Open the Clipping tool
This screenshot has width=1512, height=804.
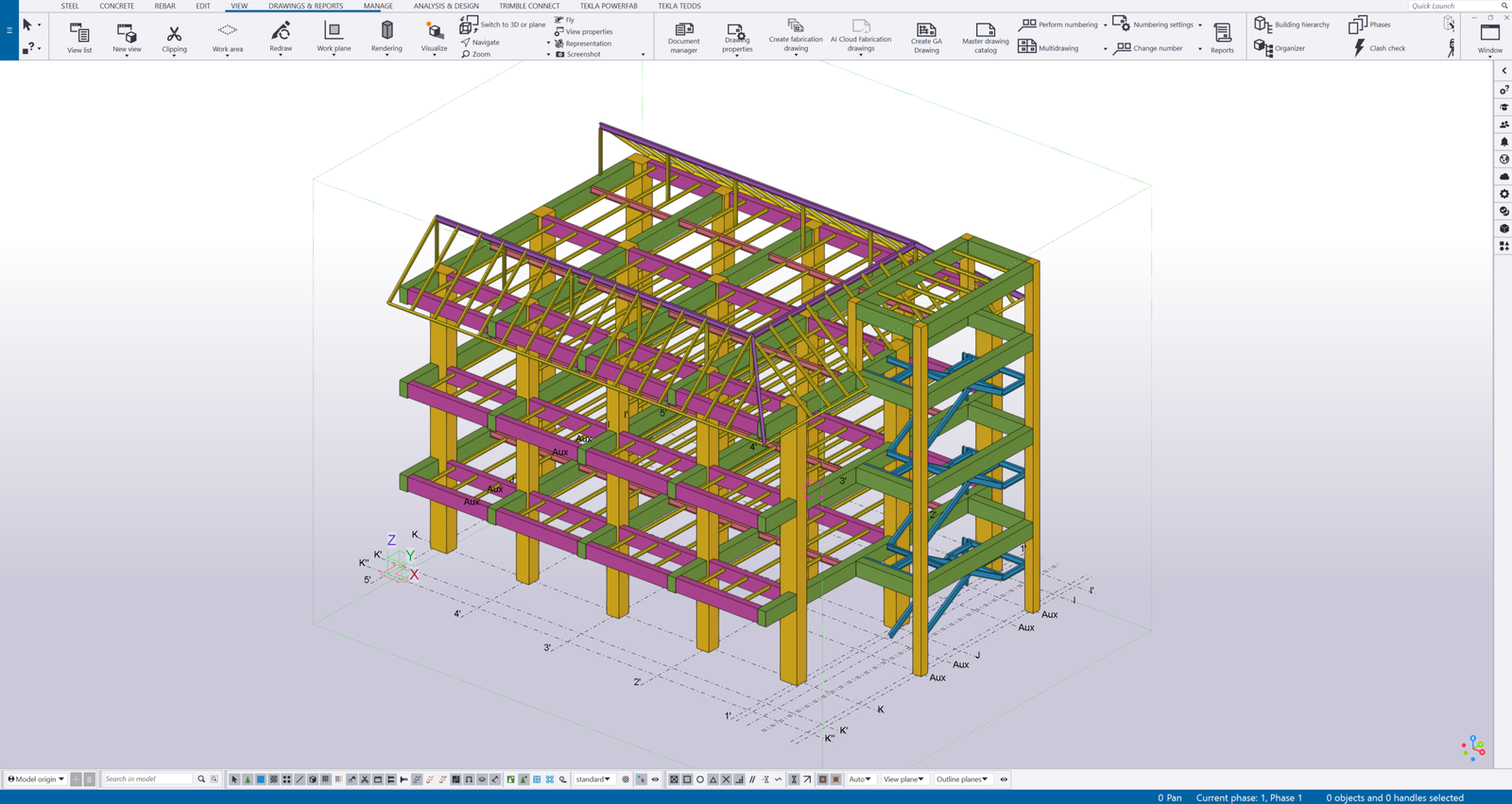(x=174, y=38)
